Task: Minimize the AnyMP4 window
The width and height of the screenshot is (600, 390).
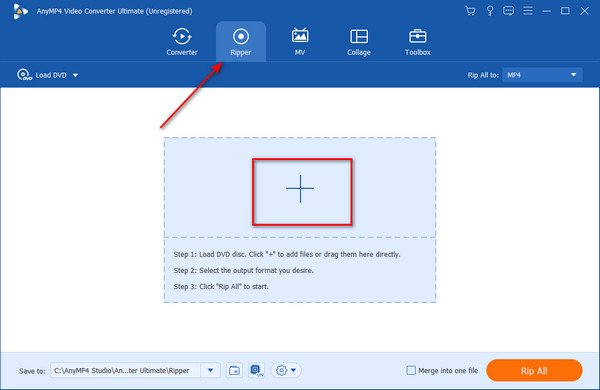Action: [x=546, y=11]
